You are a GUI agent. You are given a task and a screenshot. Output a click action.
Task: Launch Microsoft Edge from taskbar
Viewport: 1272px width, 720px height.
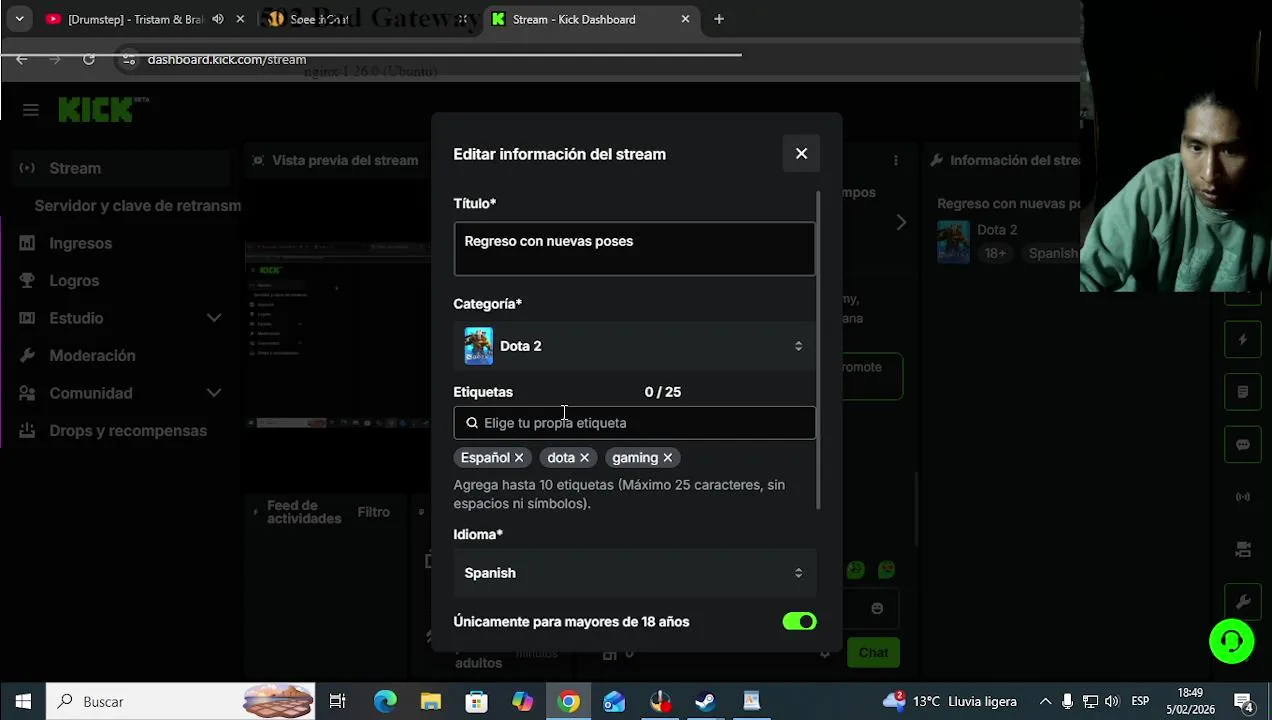coord(385,701)
